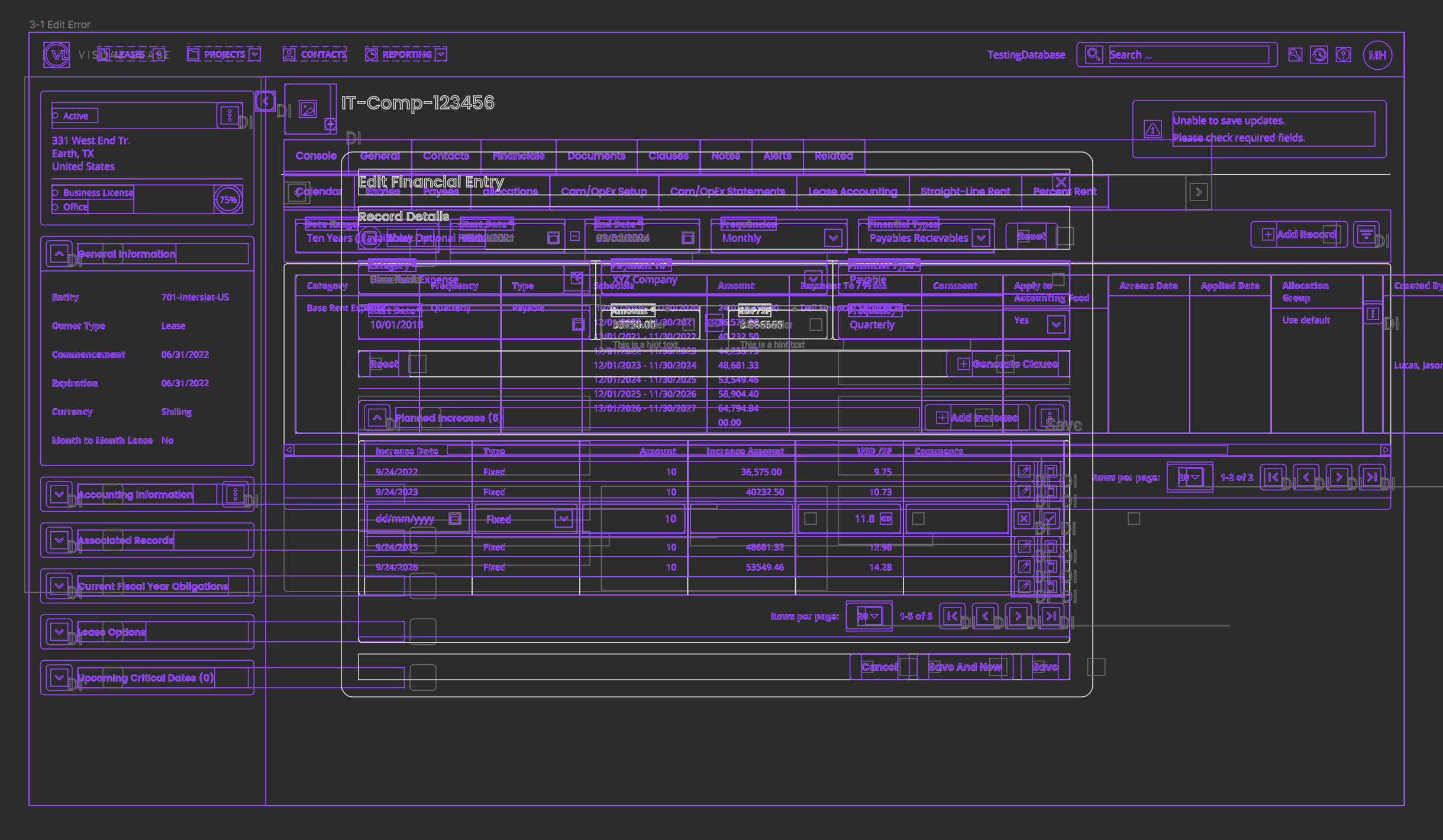1443x840 pixels.
Task: Tick checkbox left of 11.8 value
Action: pos(811,519)
